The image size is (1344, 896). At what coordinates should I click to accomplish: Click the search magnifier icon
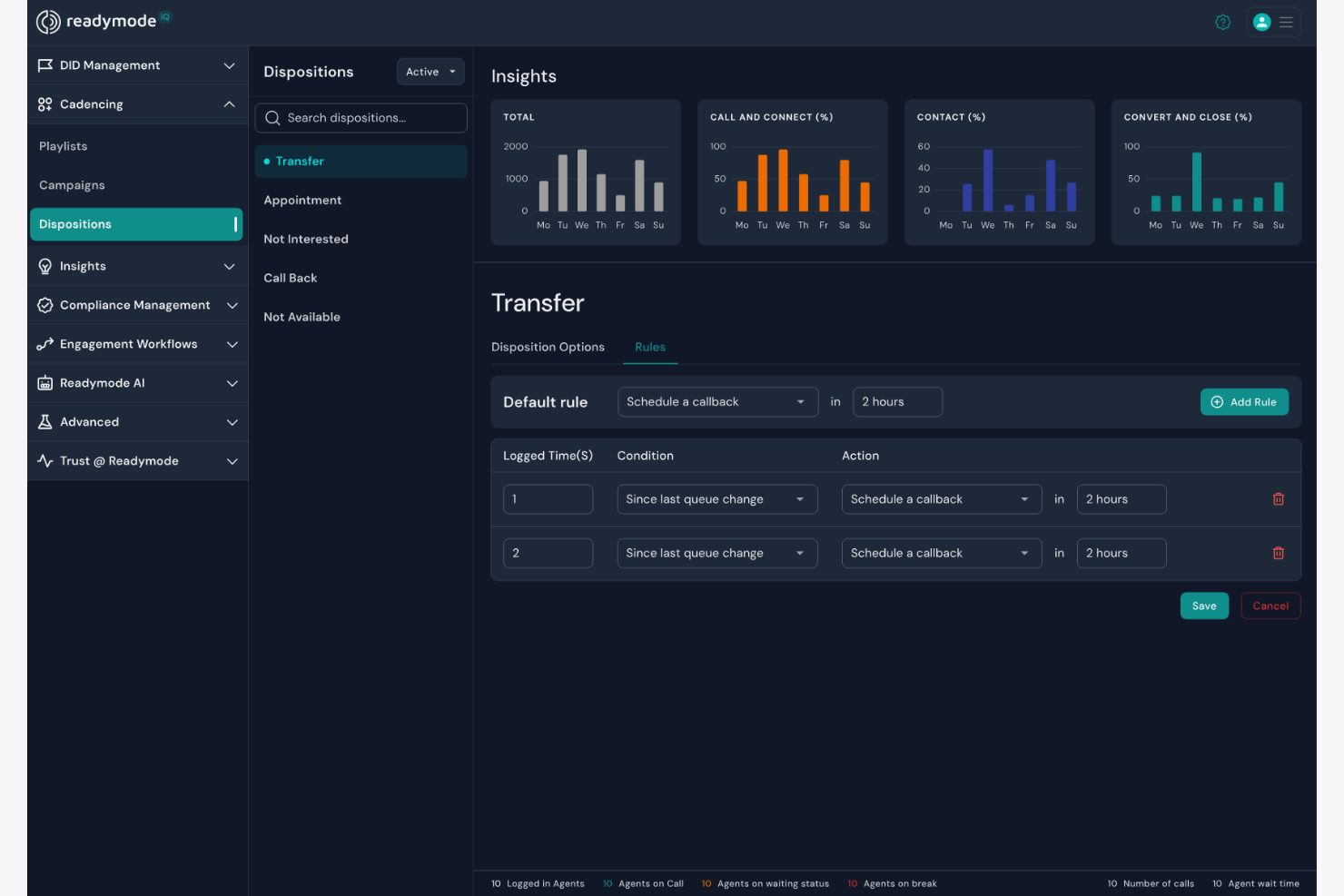pos(272,118)
